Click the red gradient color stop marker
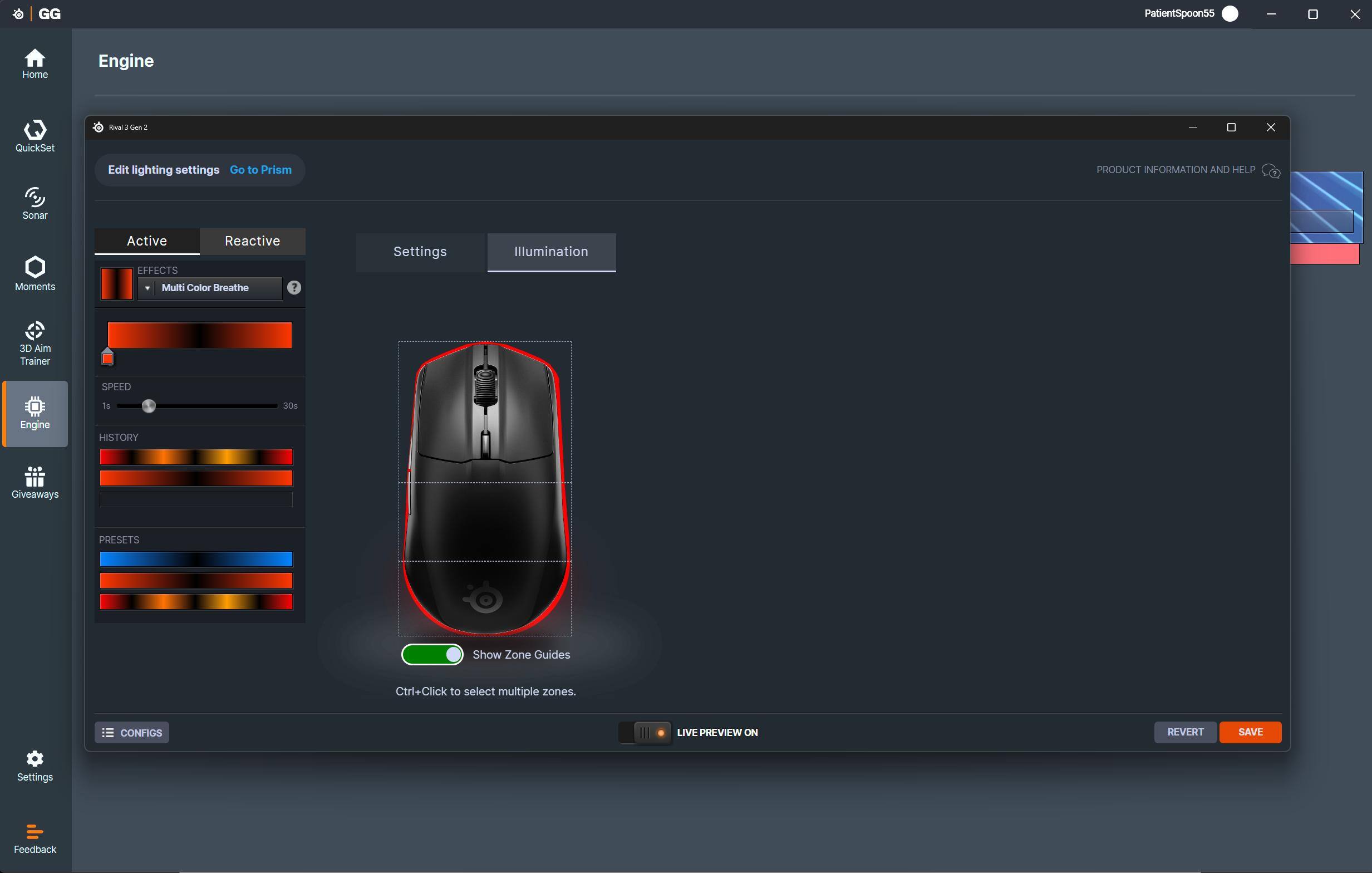Viewport: 1372px width, 873px height. click(107, 358)
